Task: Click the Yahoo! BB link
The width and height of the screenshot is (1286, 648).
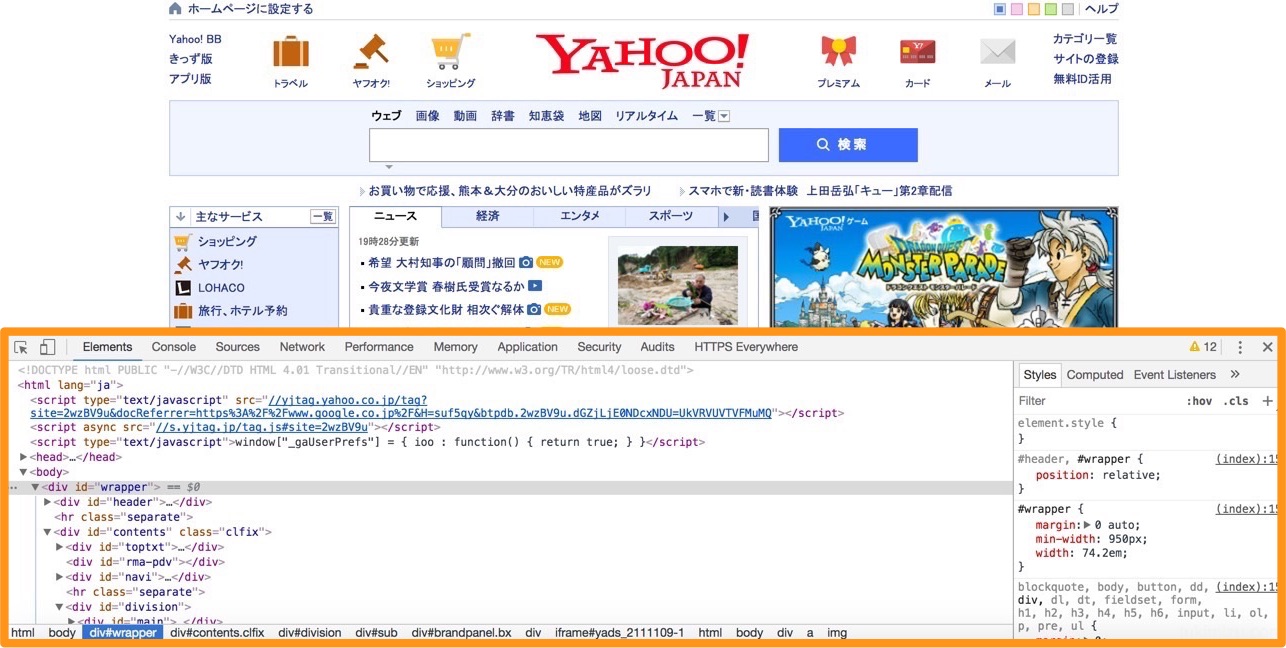Action: coord(196,39)
